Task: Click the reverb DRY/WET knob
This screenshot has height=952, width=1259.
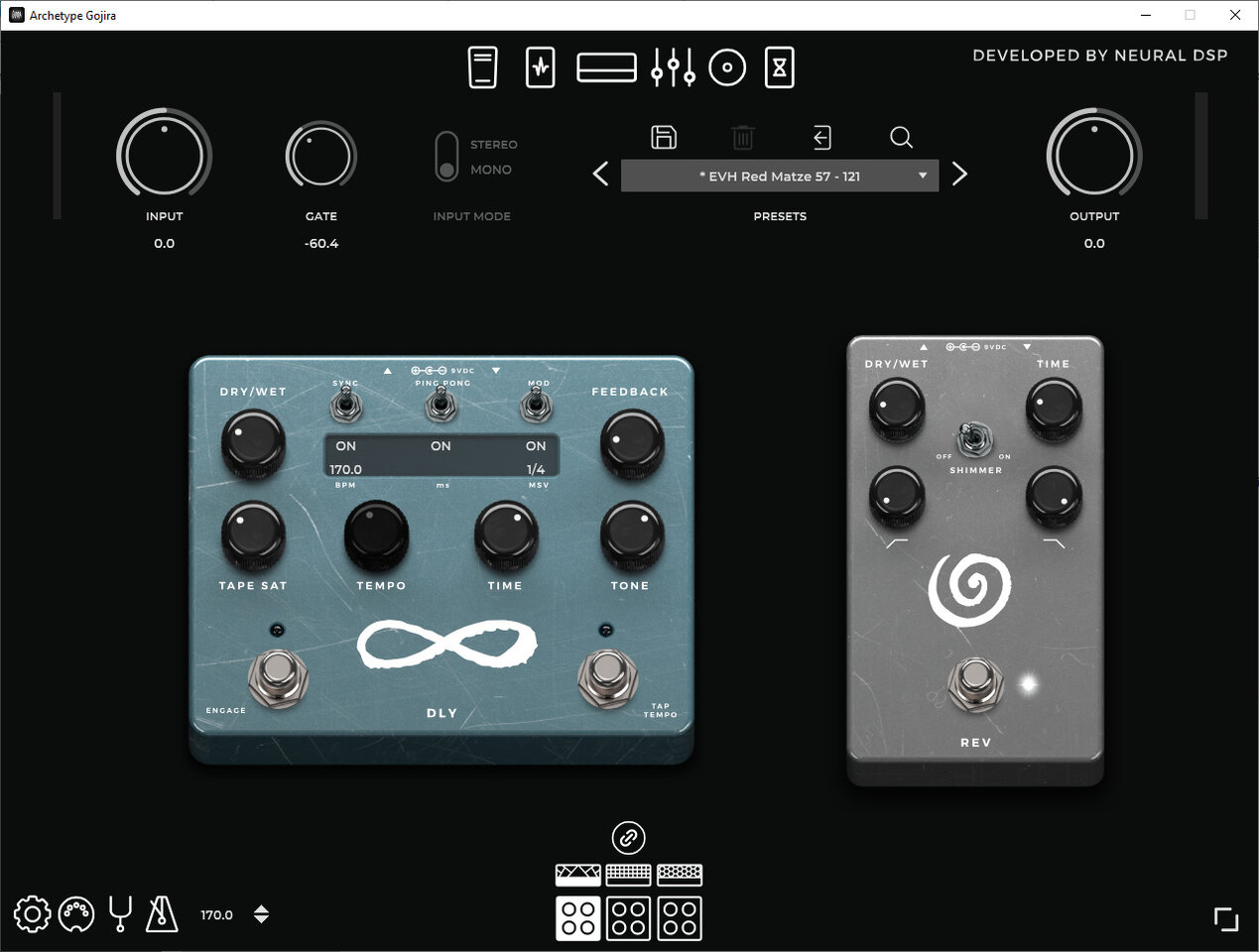Action: 897,408
